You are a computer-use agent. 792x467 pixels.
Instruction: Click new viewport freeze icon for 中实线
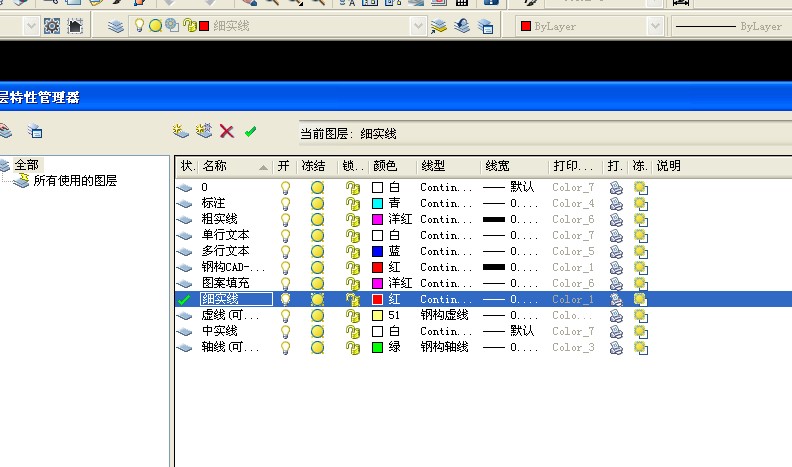[x=640, y=332]
